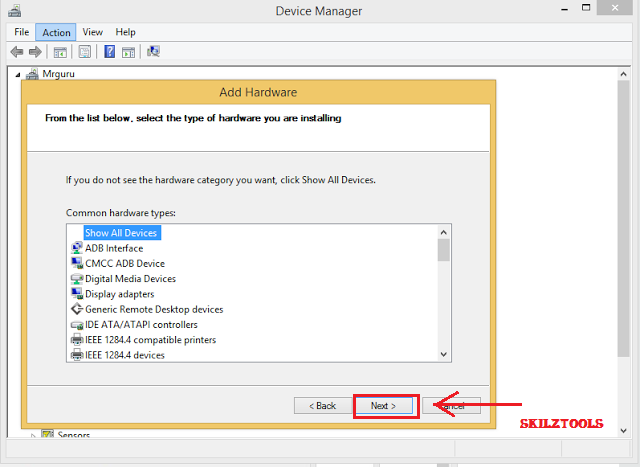Click the Display adapters icon
The width and height of the screenshot is (640, 467).
[x=77, y=294]
